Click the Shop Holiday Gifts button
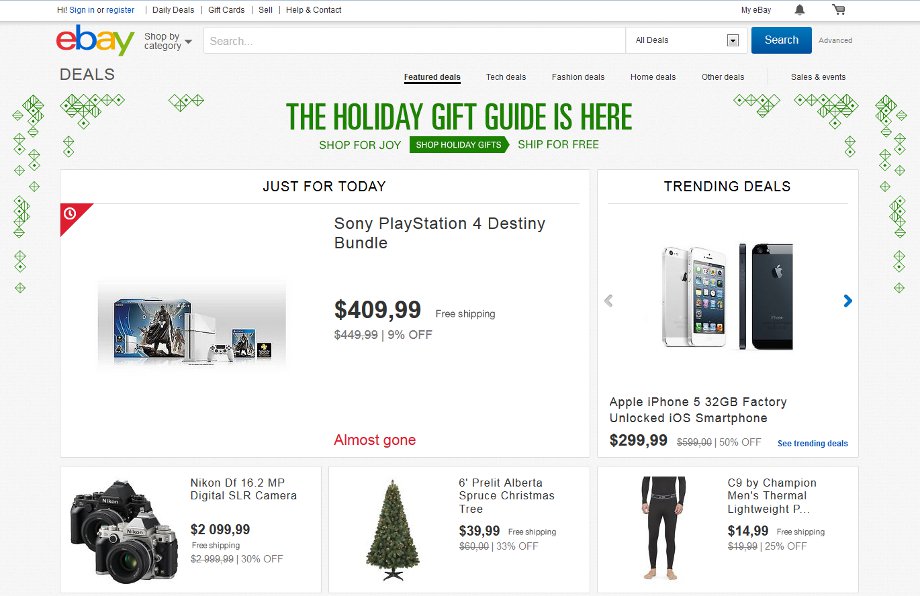The image size is (920, 596). (459, 144)
